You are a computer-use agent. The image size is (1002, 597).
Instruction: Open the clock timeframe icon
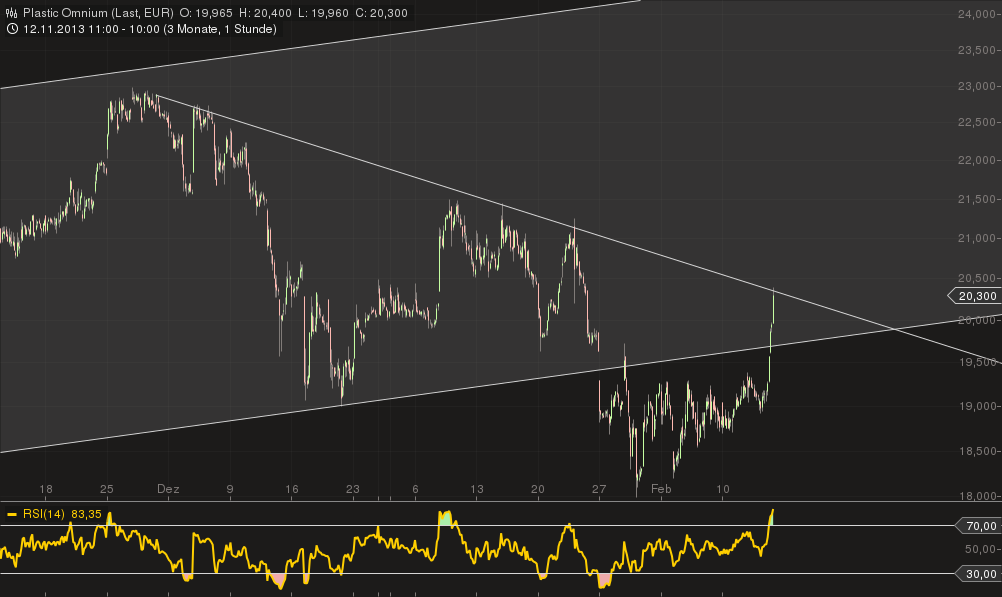[11, 29]
